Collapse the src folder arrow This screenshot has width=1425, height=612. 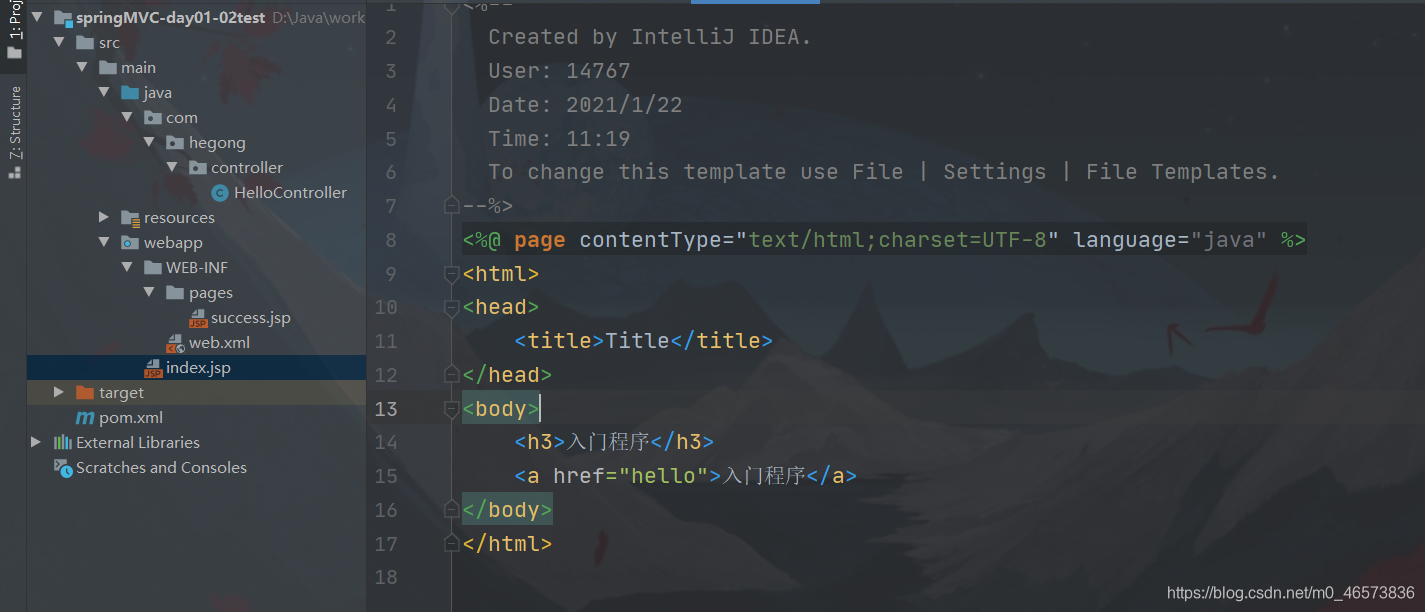coord(59,43)
